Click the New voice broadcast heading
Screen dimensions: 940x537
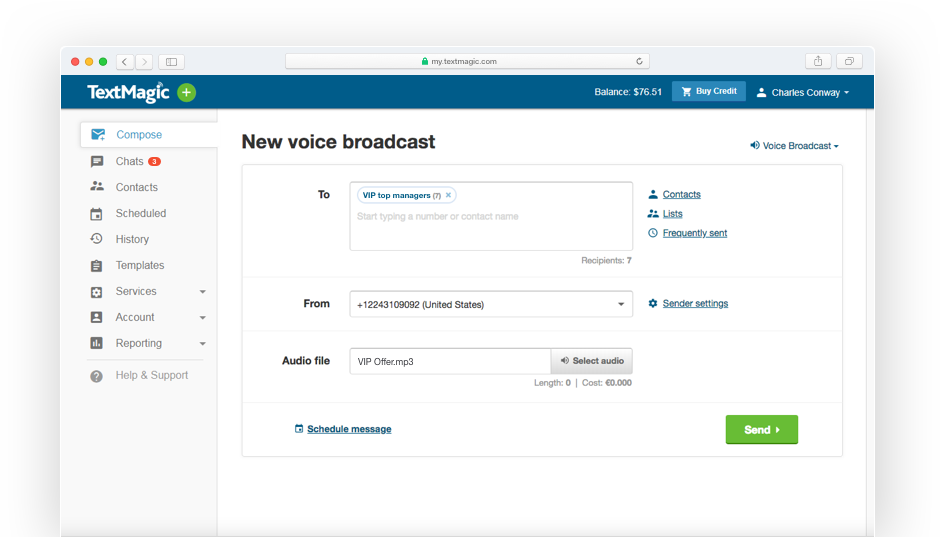pos(338,142)
